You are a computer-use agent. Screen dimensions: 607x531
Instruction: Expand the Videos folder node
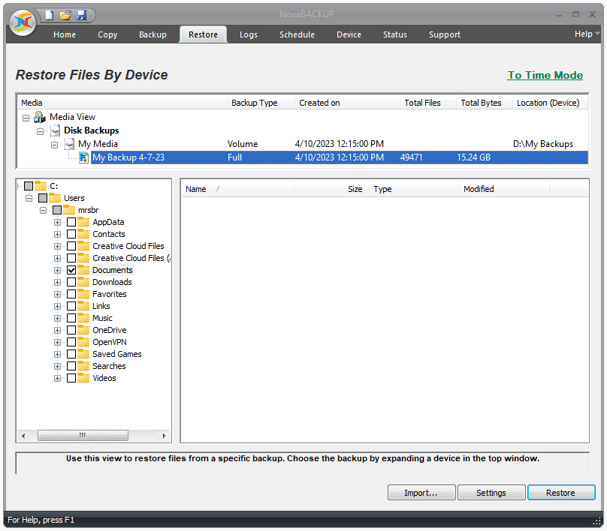(57, 378)
